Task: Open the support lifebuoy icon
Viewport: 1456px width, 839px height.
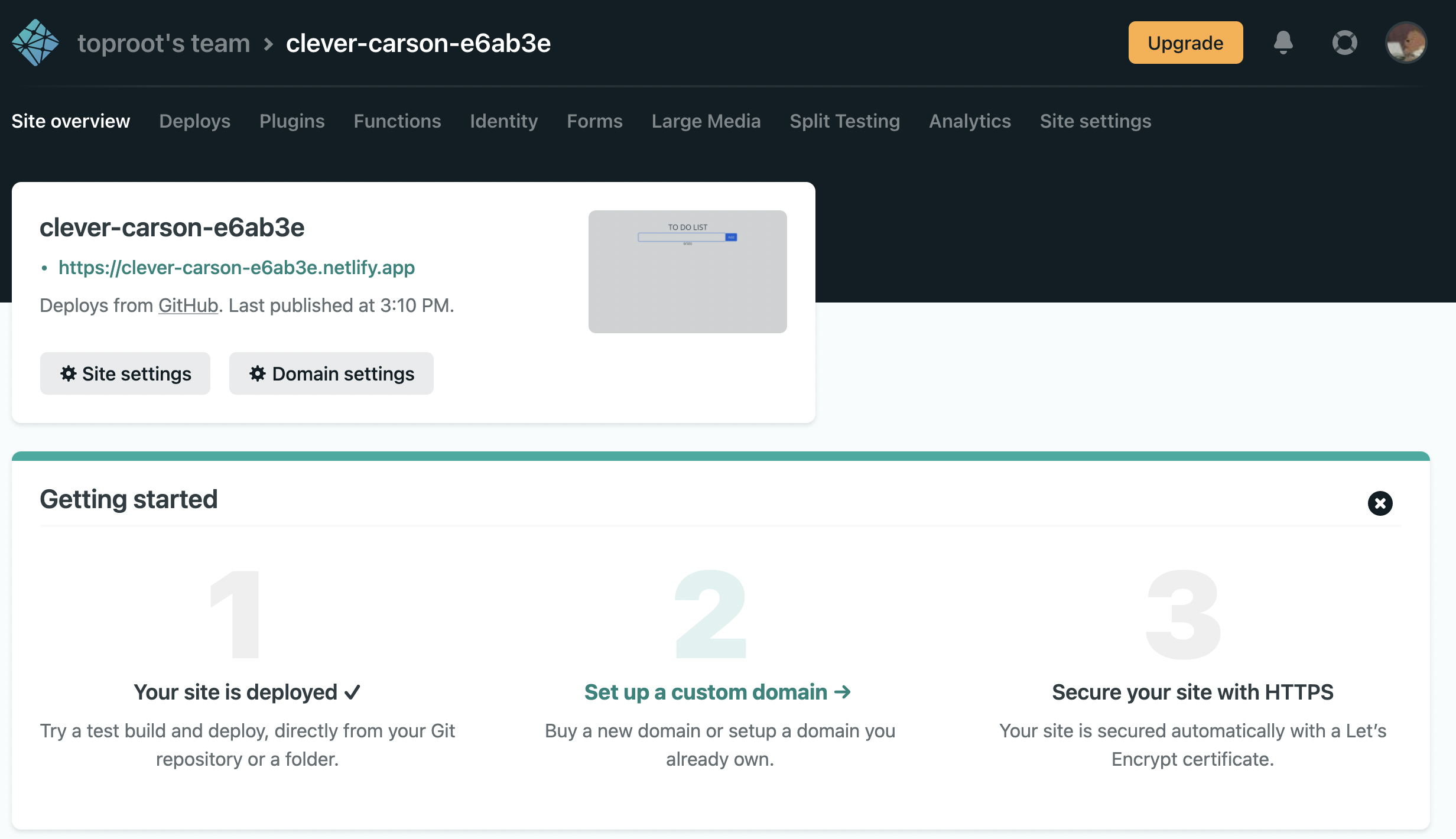Action: [x=1344, y=43]
